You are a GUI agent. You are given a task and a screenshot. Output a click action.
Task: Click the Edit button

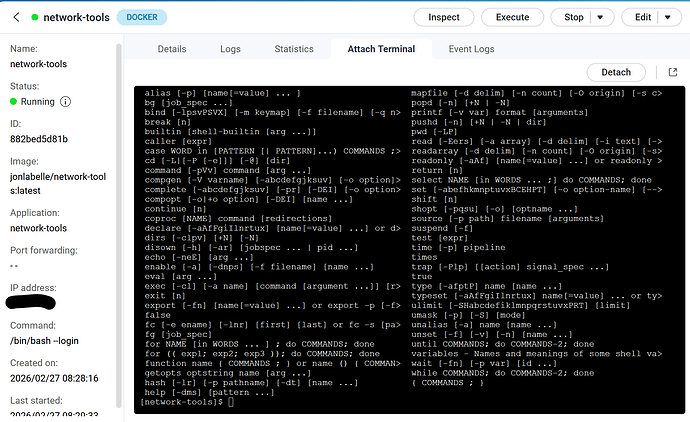pyautogui.click(x=642, y=18)
